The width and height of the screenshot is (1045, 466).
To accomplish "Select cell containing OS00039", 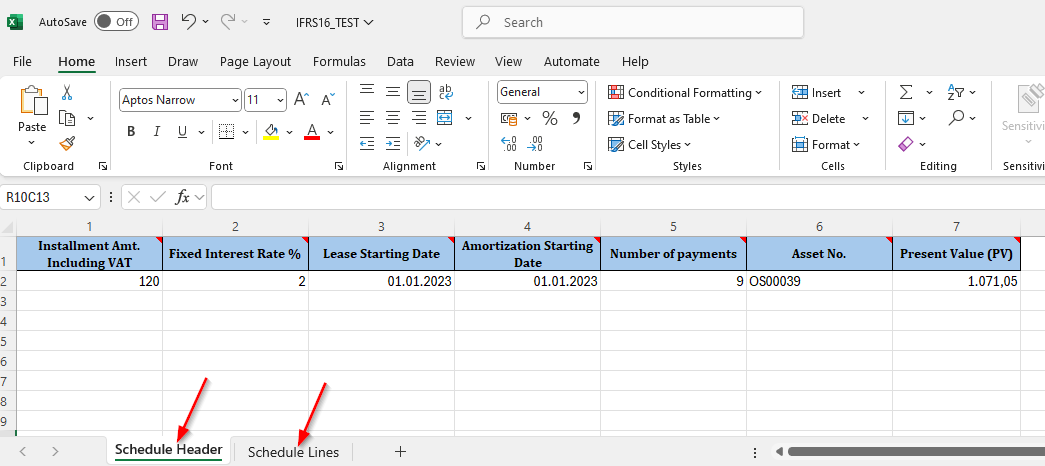I will tap(819, 281).
